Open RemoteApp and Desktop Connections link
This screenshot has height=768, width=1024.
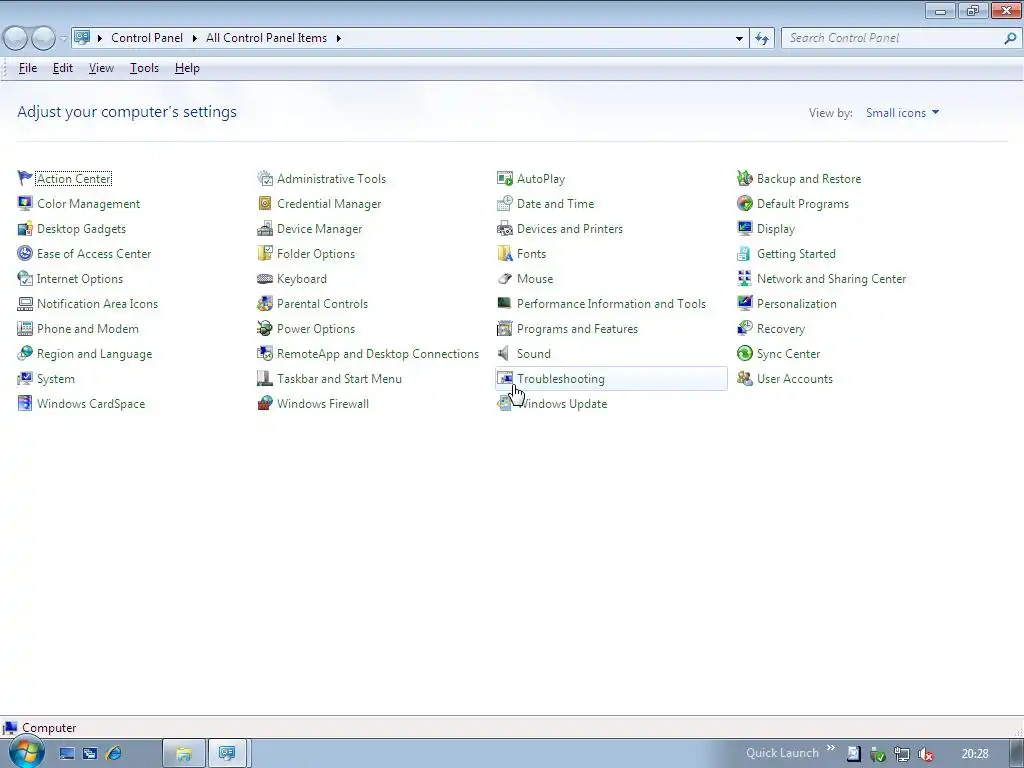pos(377,354)
